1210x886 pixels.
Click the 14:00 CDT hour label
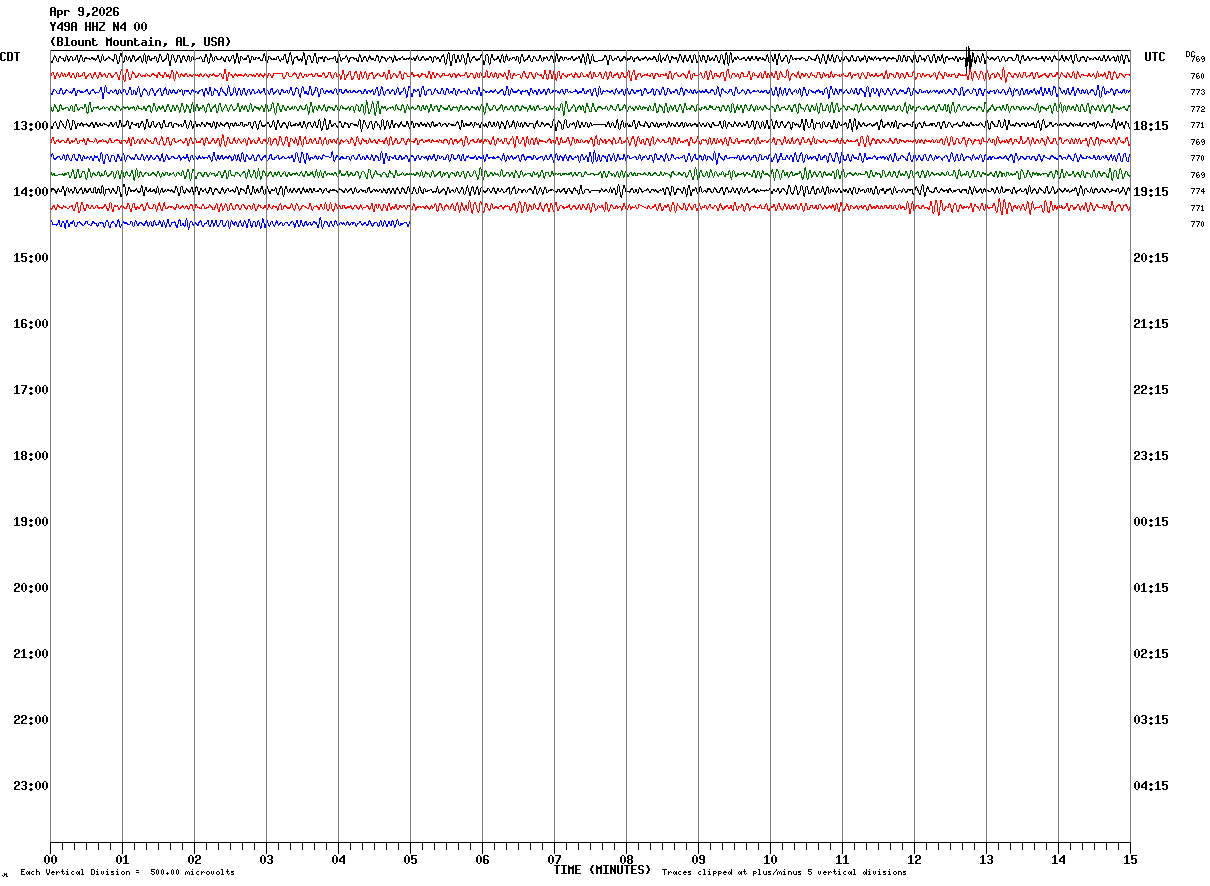(31, 192)
